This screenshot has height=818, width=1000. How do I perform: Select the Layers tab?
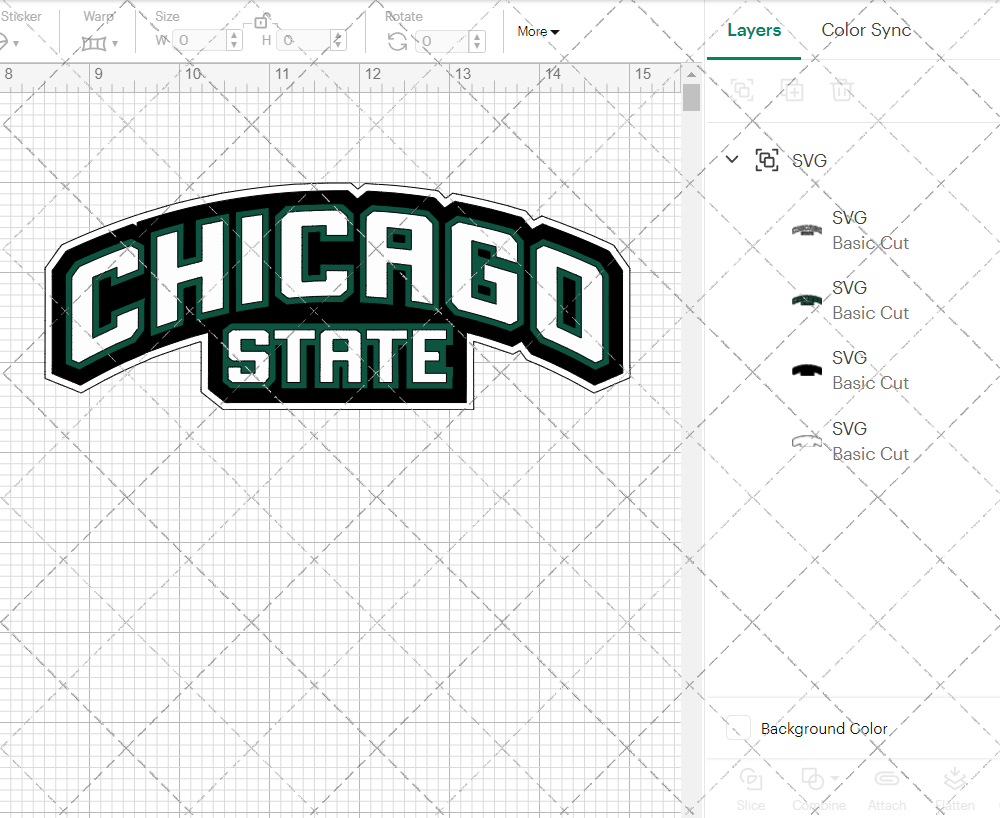(754, 30)
